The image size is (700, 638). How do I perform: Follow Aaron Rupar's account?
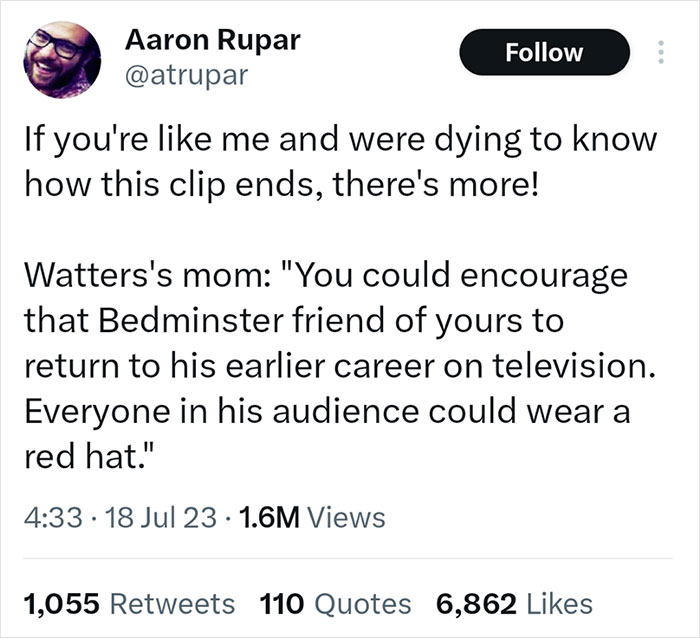pos(543,52)
